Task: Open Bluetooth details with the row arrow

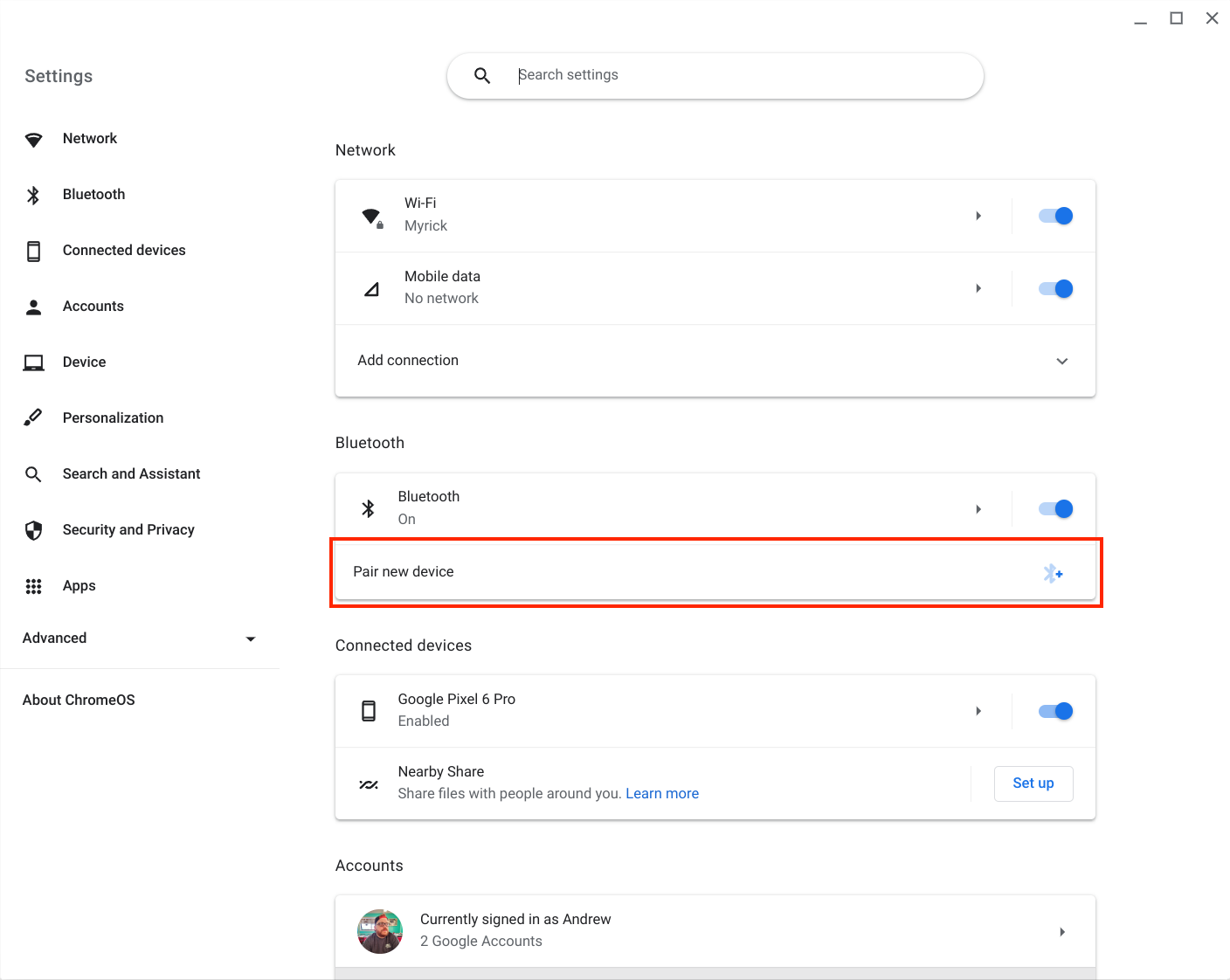Action: point(978,508)
